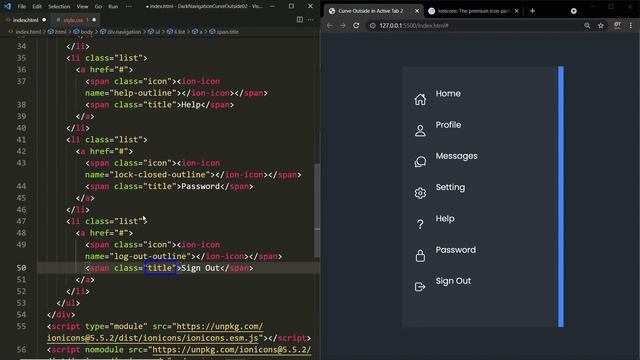This screenshot has height=360, width=640.
Task: Switch to the index.html editor tab
Action: [x=26, y=20]
